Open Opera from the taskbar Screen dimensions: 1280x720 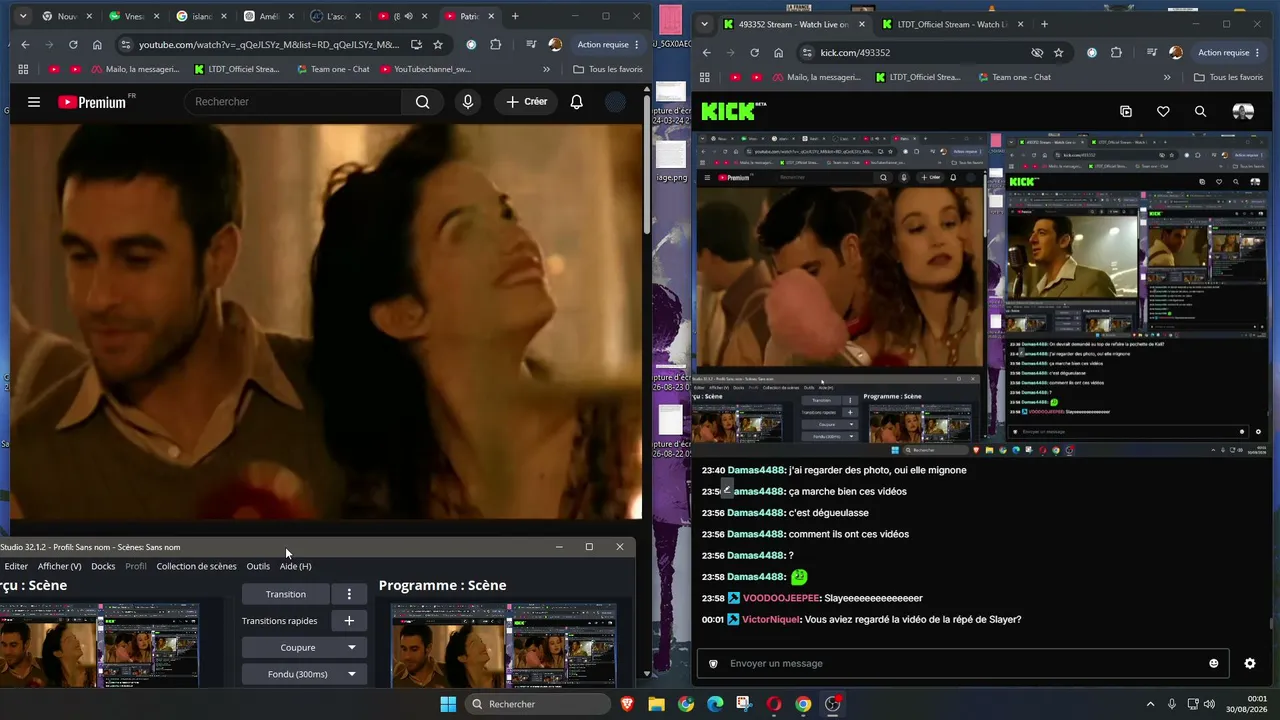click(774, 704)
